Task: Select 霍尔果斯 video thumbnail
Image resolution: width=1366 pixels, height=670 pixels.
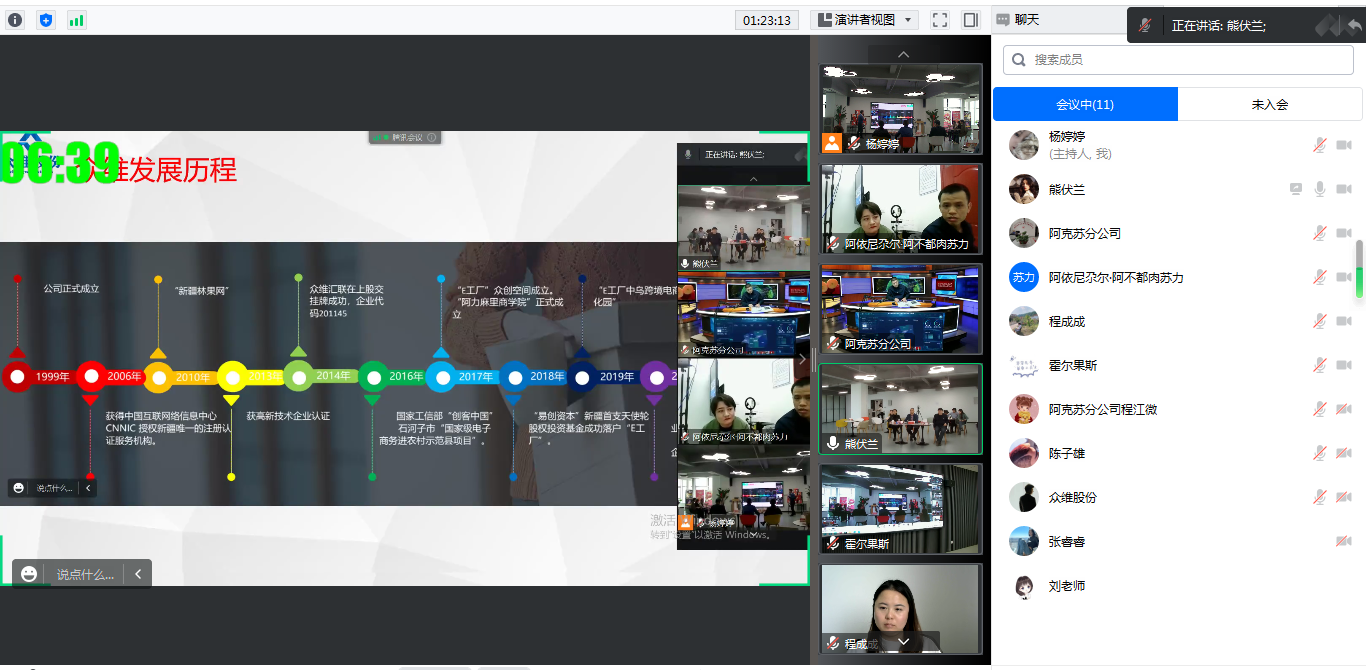Action: pyautogui.click(x=901, y=509)
